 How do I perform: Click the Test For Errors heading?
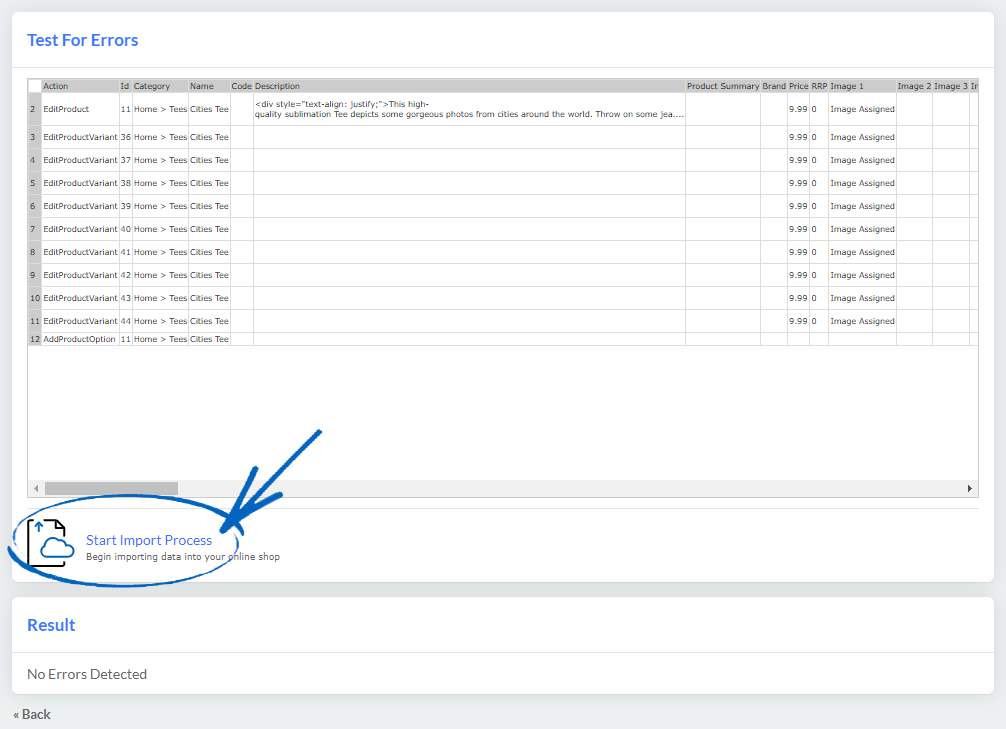coord(82,40)
